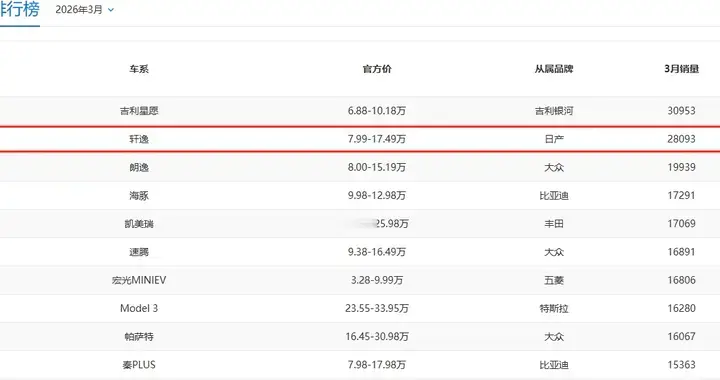Click the sales figure 28093
Image resolution: width=720 pixels, height=380 pixels.
[x=681, y=139]
